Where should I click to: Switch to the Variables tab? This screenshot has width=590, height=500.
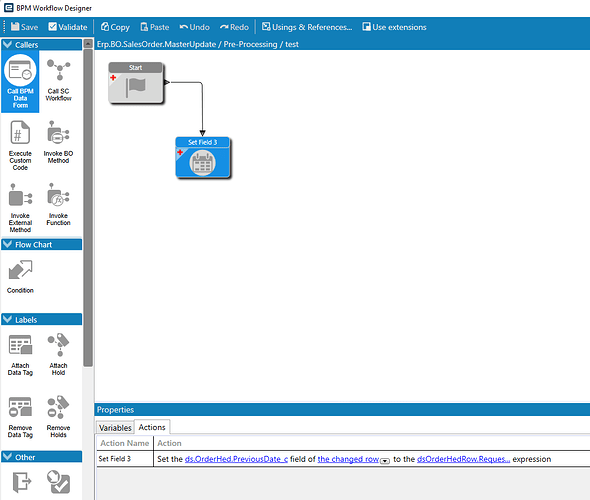(115, 428)
